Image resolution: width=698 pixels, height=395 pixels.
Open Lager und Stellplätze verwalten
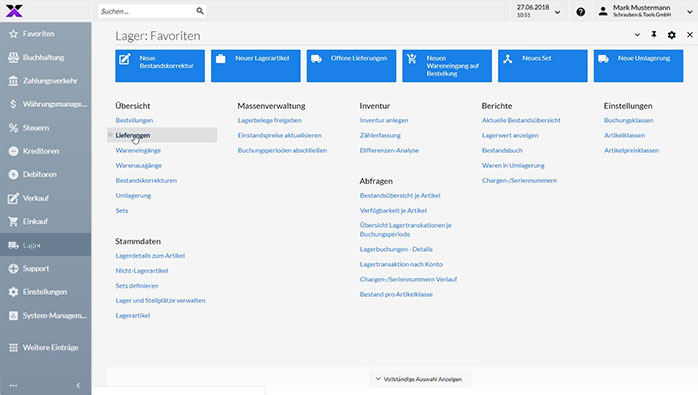pos(160,301)
